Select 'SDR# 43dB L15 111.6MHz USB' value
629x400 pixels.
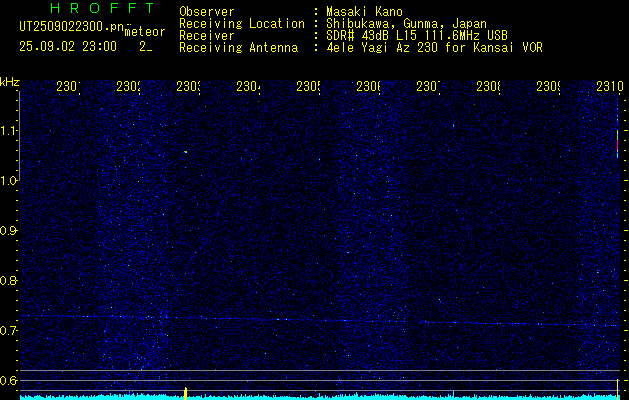[417, 36]
